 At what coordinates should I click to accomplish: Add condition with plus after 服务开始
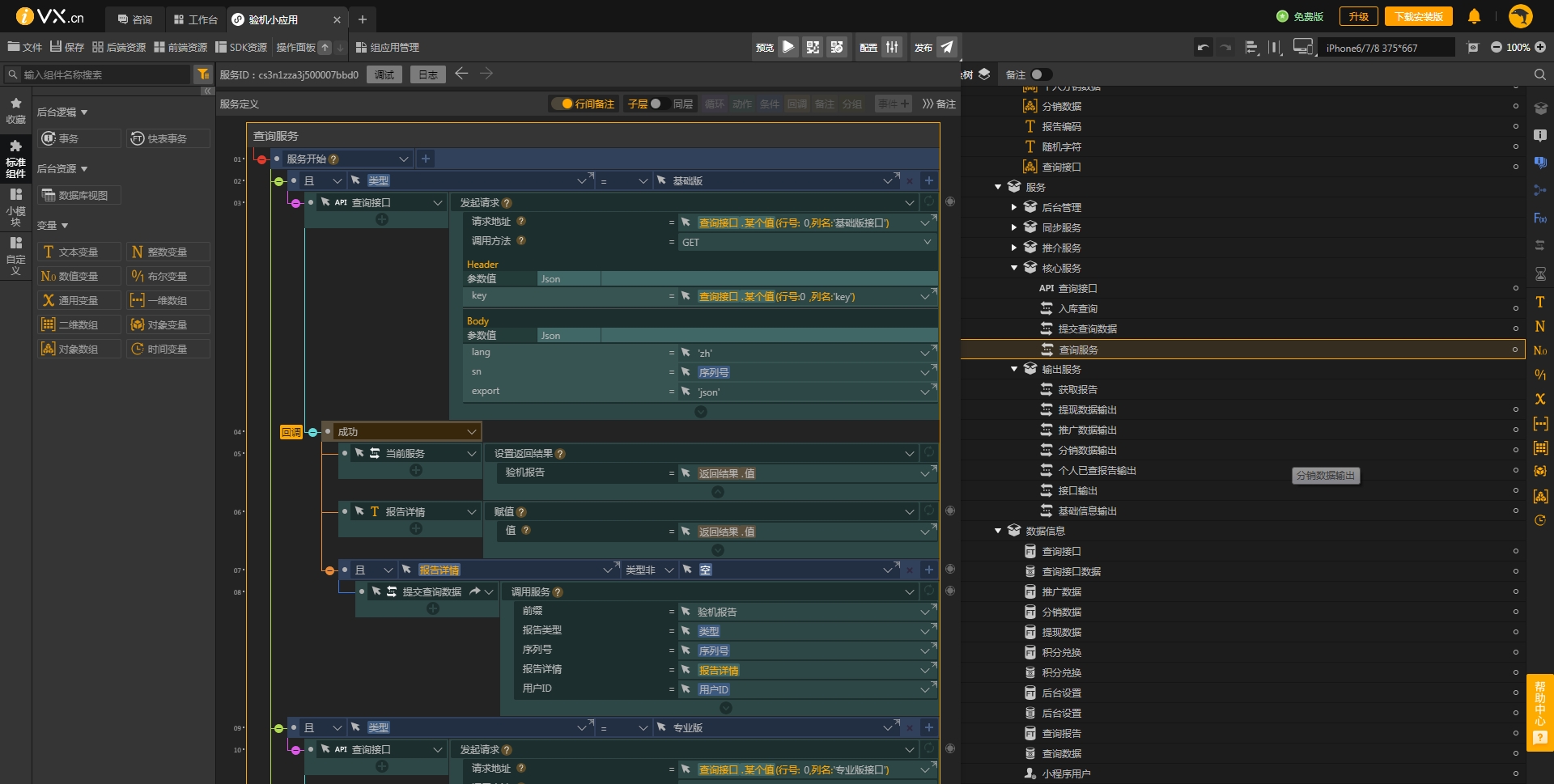click(426, 159)
